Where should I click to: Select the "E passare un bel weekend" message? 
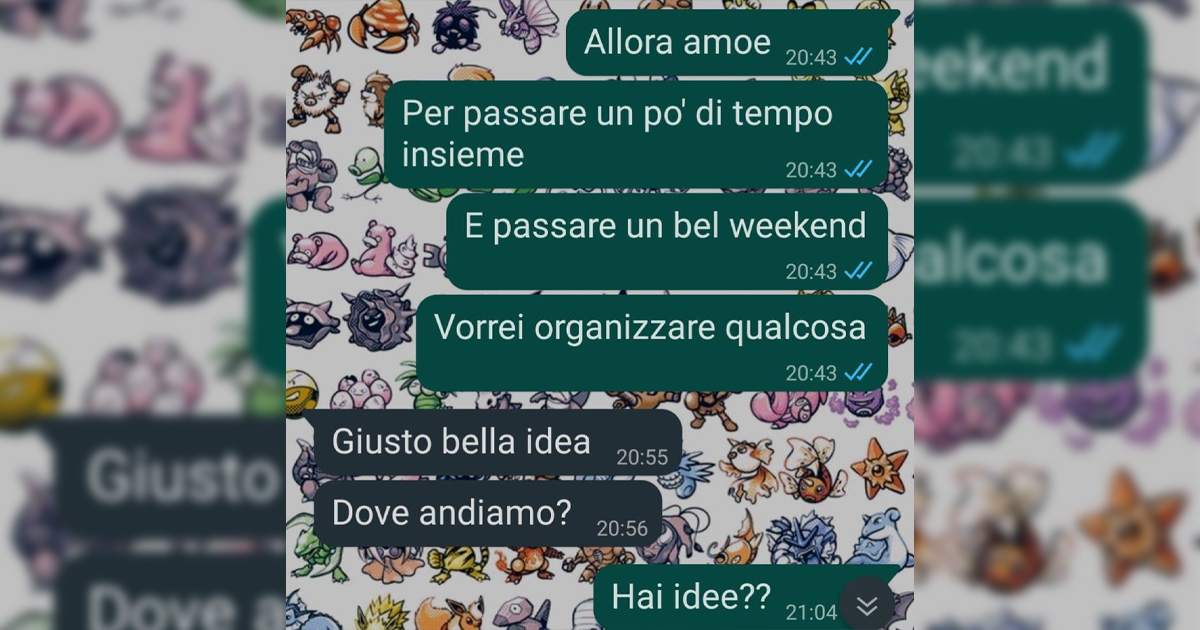(x=667, y=242)
